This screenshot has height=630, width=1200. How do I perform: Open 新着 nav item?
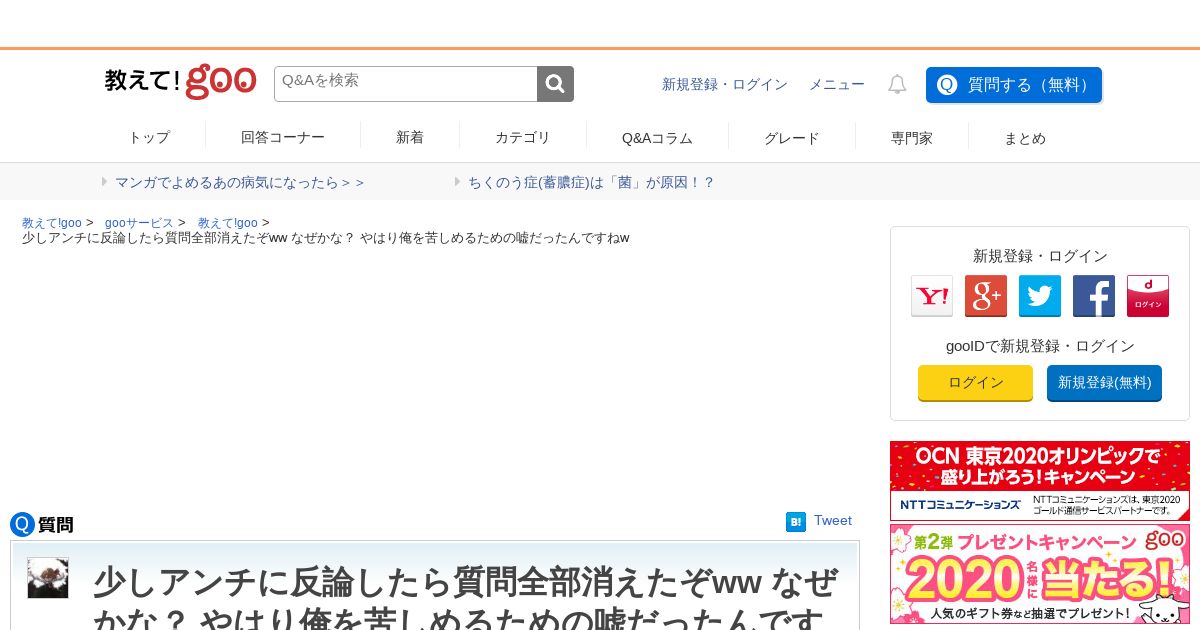click(x=410, y=138)
